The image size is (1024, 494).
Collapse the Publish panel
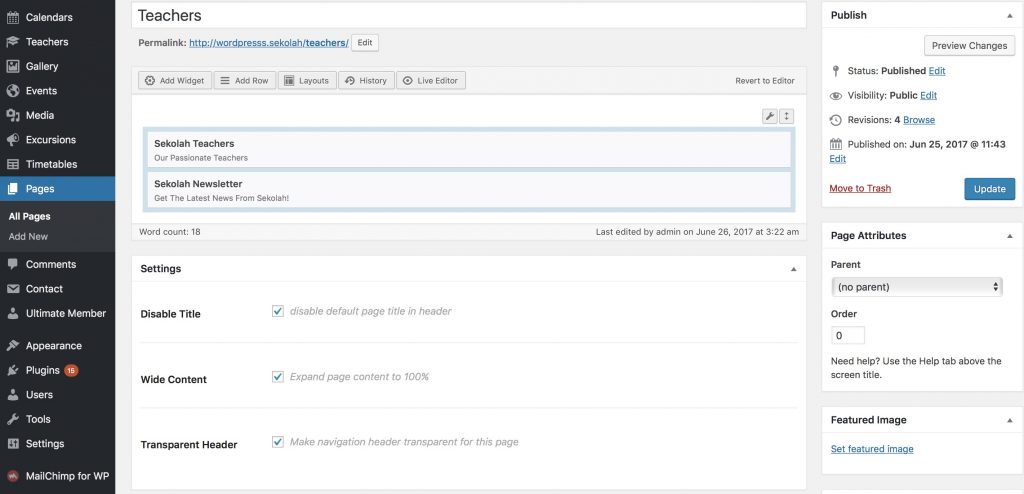[1010, 15]
